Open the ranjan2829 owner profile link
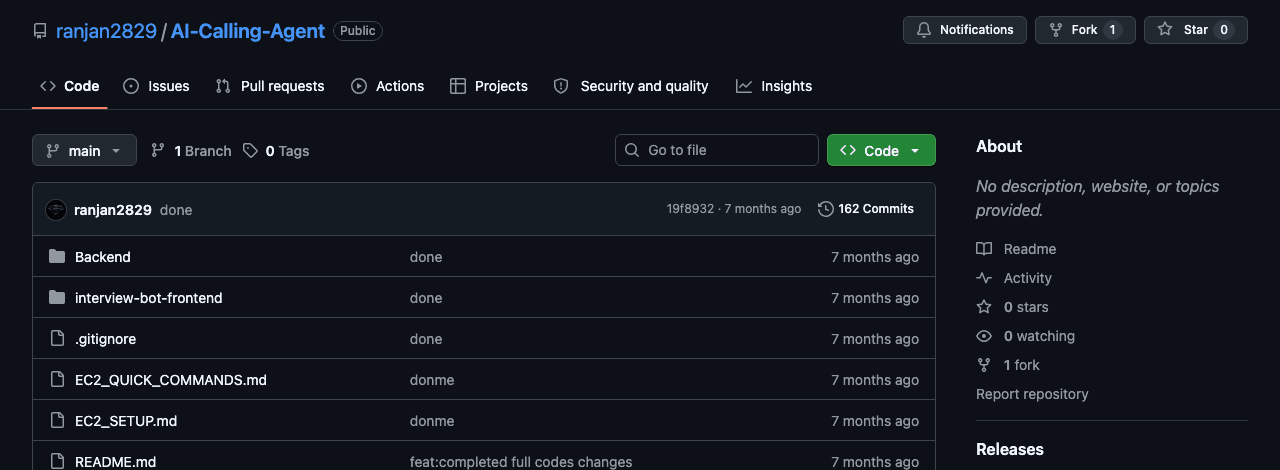The height and width of the screenshot is (470, 1280). click(106, 31)
